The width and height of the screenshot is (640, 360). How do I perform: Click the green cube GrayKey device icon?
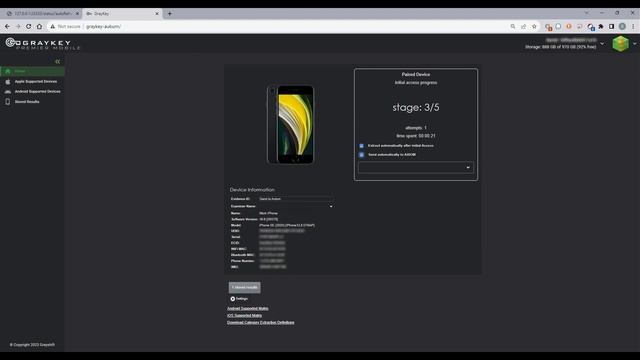pyautogui.click(x=620, y=44)
